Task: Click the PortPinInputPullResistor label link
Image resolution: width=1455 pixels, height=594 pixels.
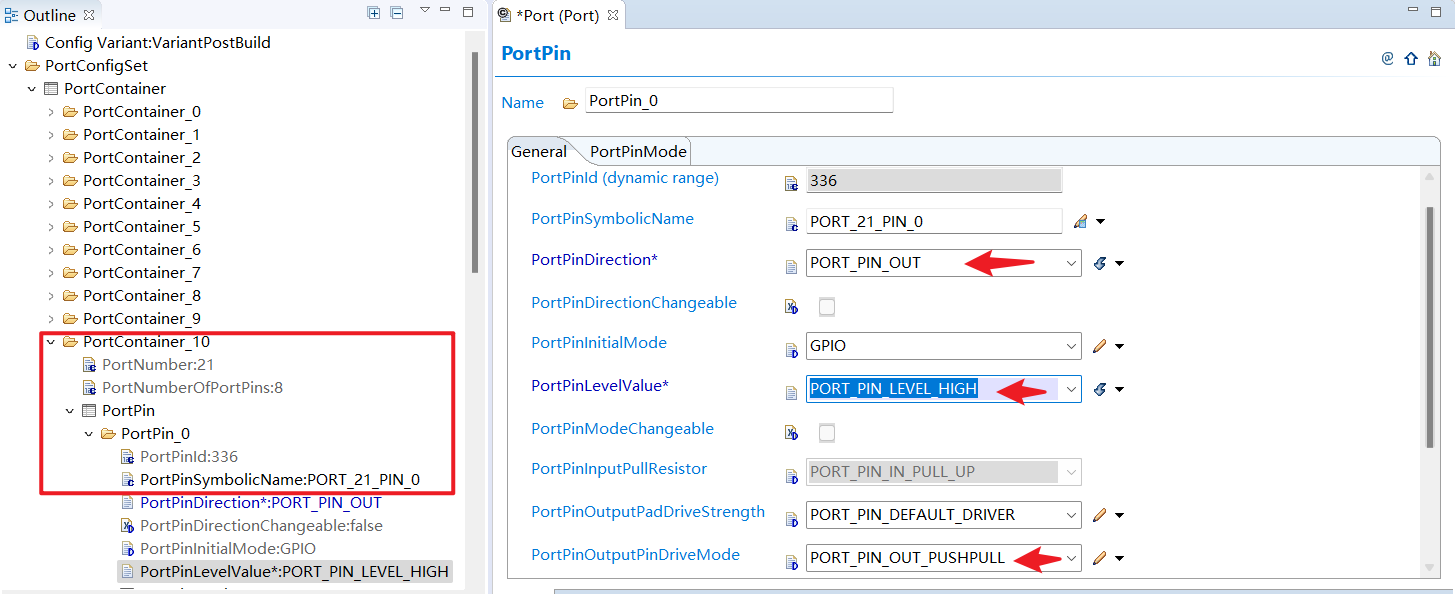Action: (619, 469)
